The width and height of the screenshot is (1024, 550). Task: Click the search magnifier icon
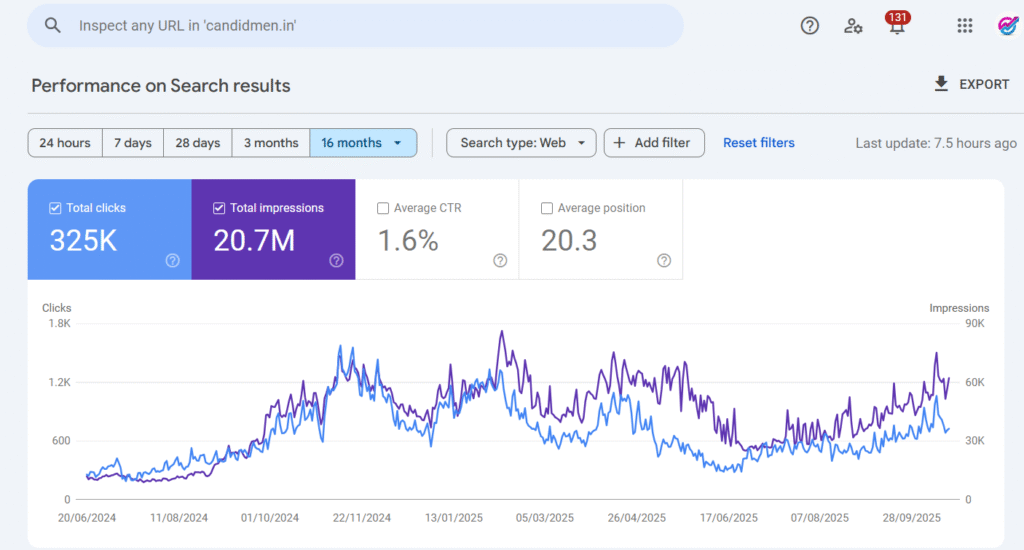[53, 26]
